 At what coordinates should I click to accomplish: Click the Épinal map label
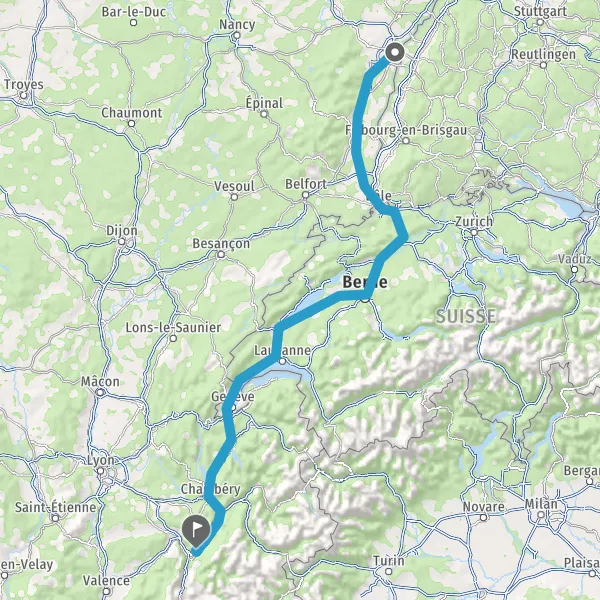264,103
